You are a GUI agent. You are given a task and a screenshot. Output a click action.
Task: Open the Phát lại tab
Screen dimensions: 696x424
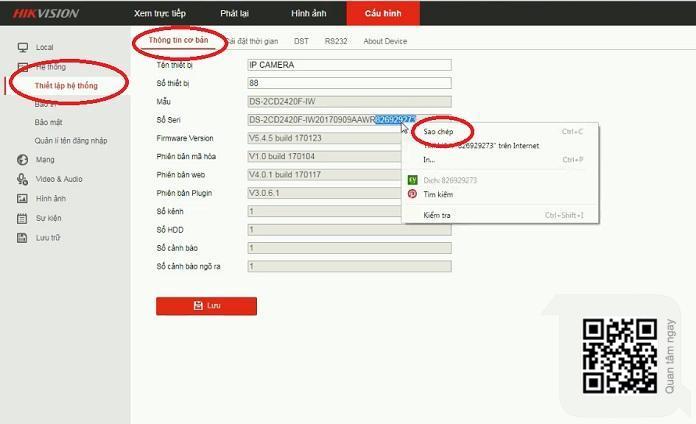(234, 13)
